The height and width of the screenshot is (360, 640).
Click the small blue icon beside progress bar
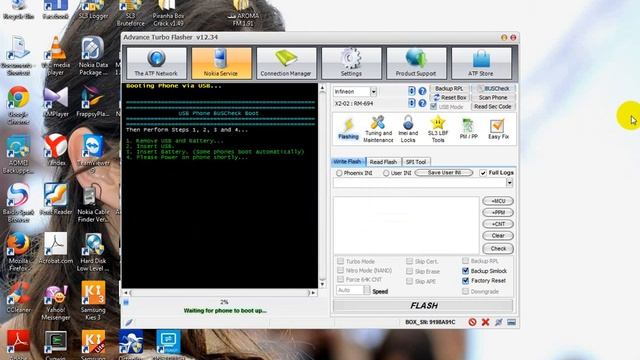(x=126, y=302)
